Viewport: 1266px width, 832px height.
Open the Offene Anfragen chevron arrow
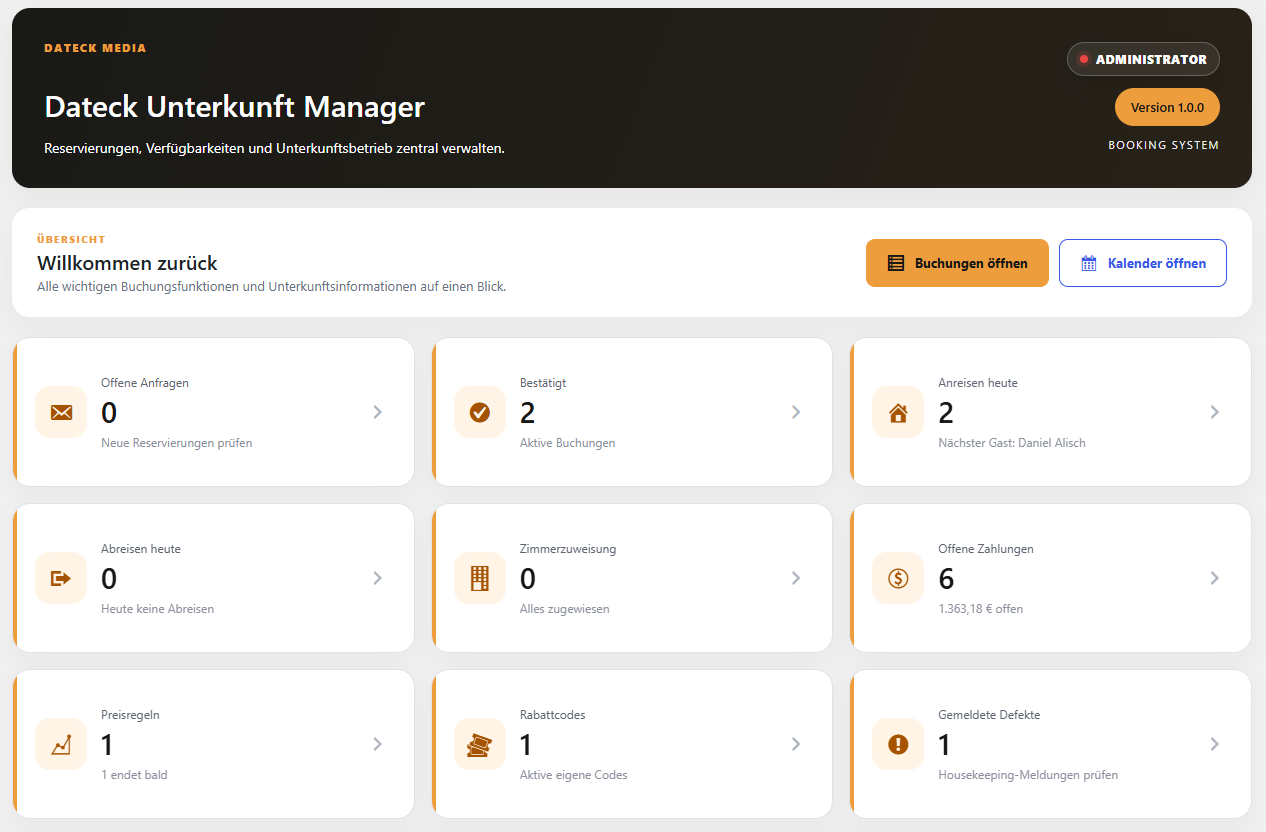(x=378, y=412)
